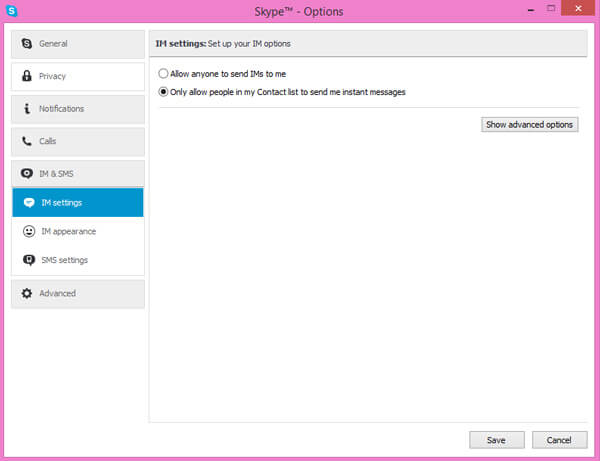Click the Notifications info icon
This screenshot has width=600, height=461.
pos(27,109)
